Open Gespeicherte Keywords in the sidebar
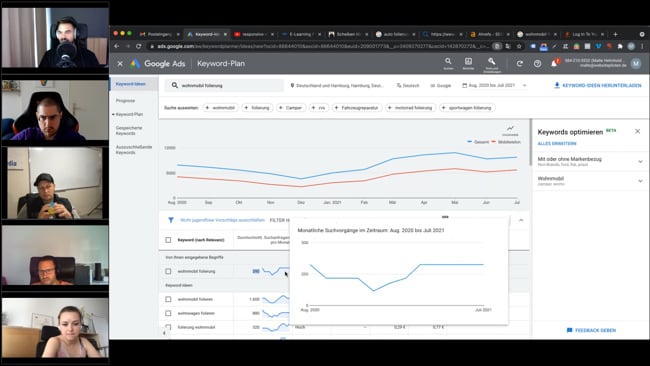The width and height of the screenshot is (650, 366). [129, 131]
